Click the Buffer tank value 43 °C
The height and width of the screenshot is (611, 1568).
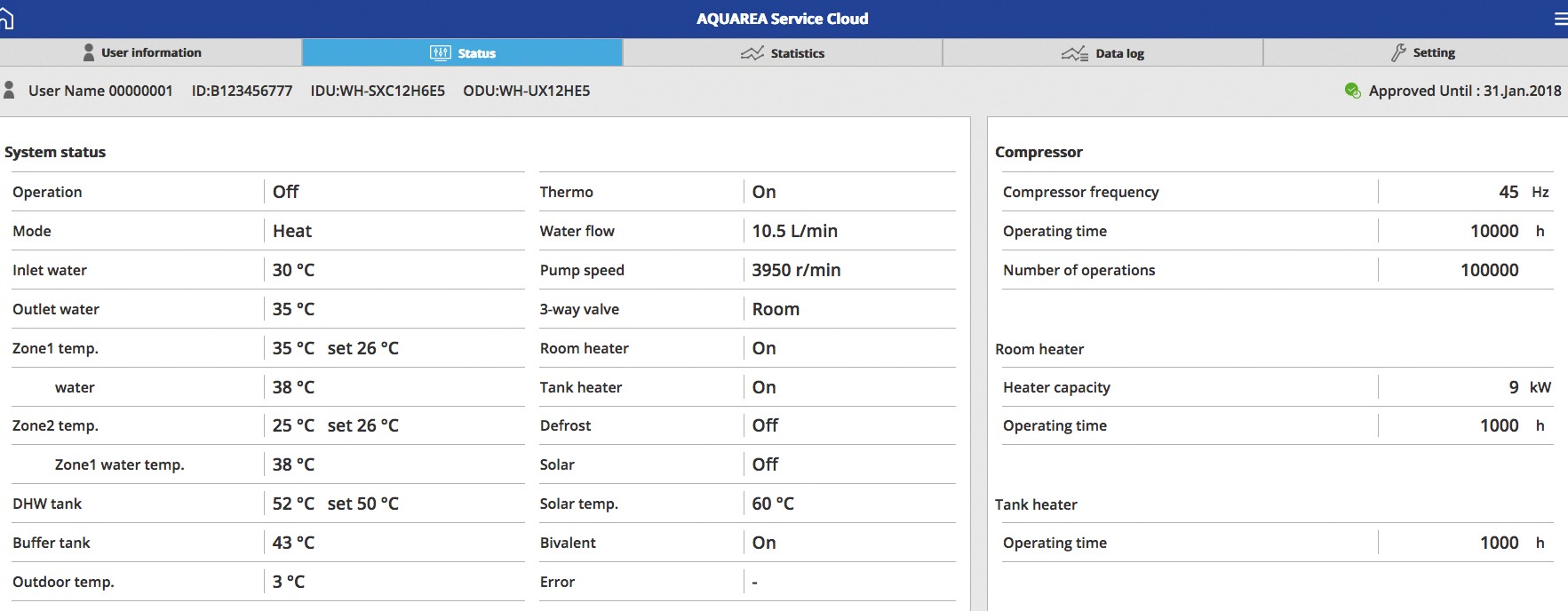click(x=293, y=543)
